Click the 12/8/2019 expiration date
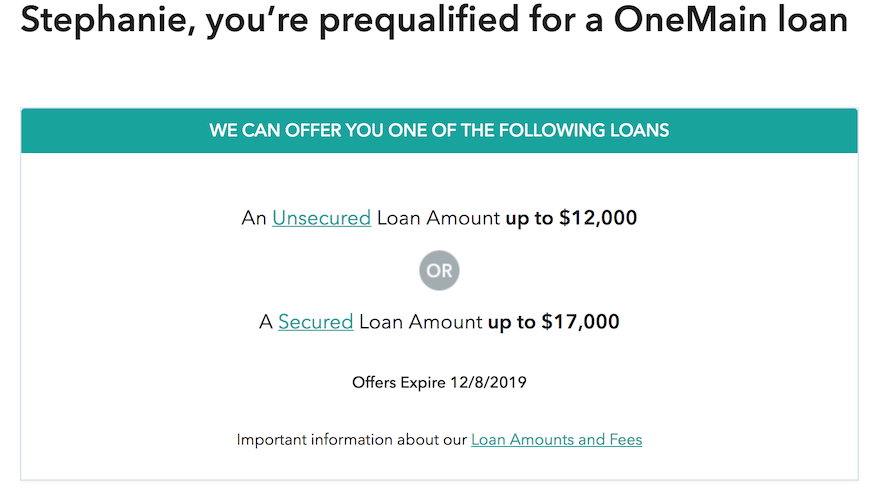This screenshot has width=880, height=494. pyautogui.click(x=488, y=383)
